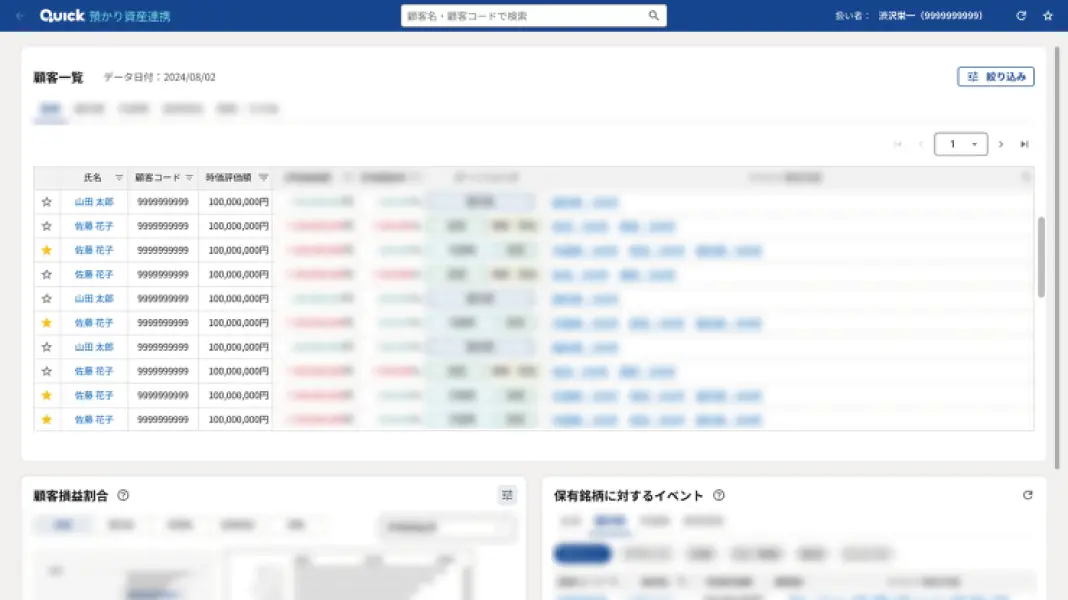This screenshot has width=1068, height=600.
Task: Refresh using the header reload icon near 扱い者
Action: [1021, 16]
